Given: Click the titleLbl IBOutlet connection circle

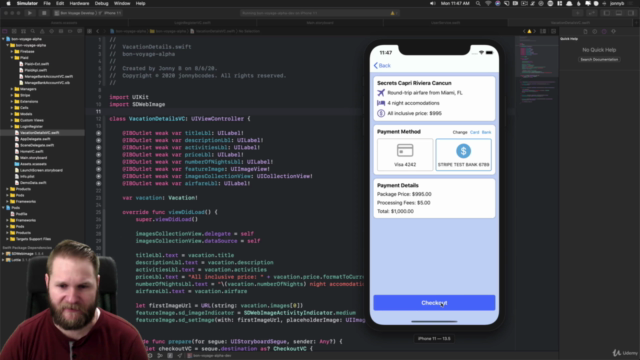Looking at the screenshot, I should click(98, 133).
